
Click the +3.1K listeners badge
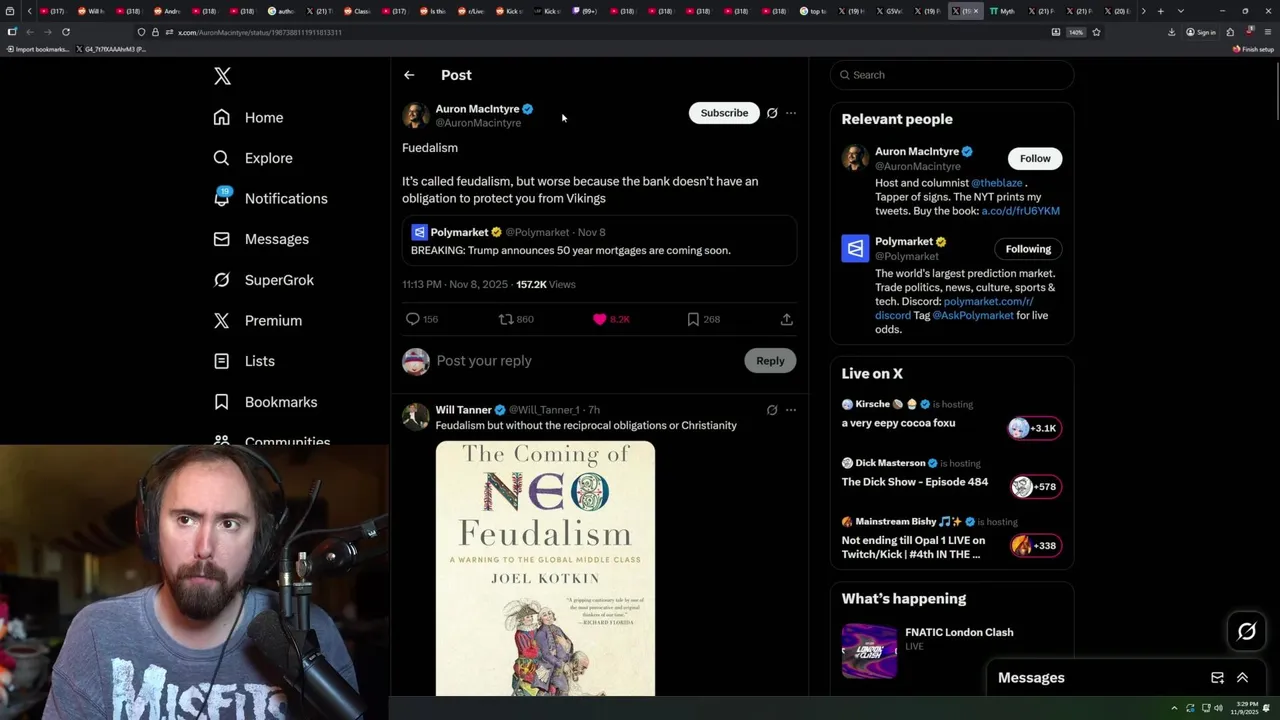(x=1034, y=428)
